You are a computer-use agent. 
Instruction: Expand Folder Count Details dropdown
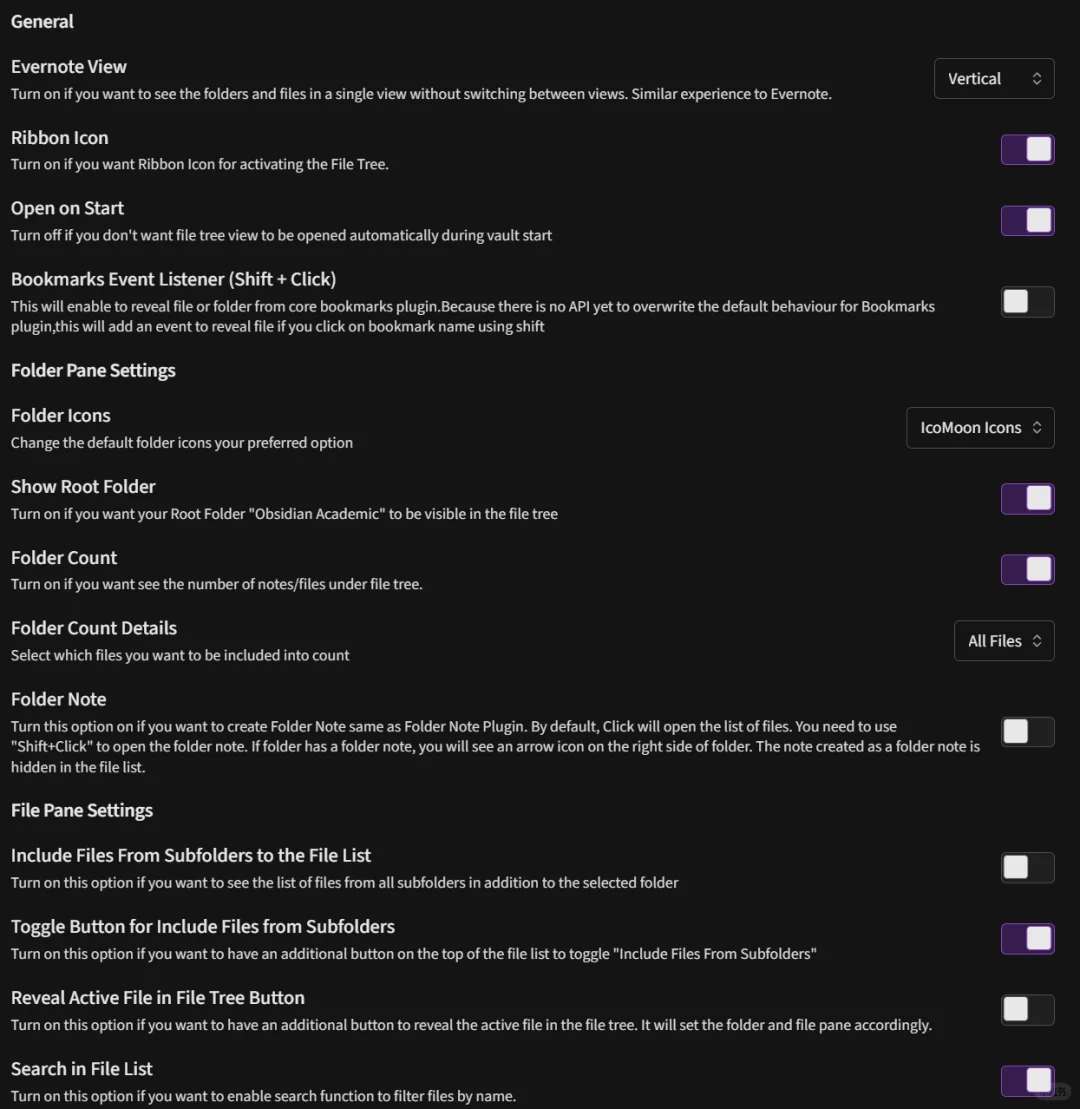coord(1003,641)
